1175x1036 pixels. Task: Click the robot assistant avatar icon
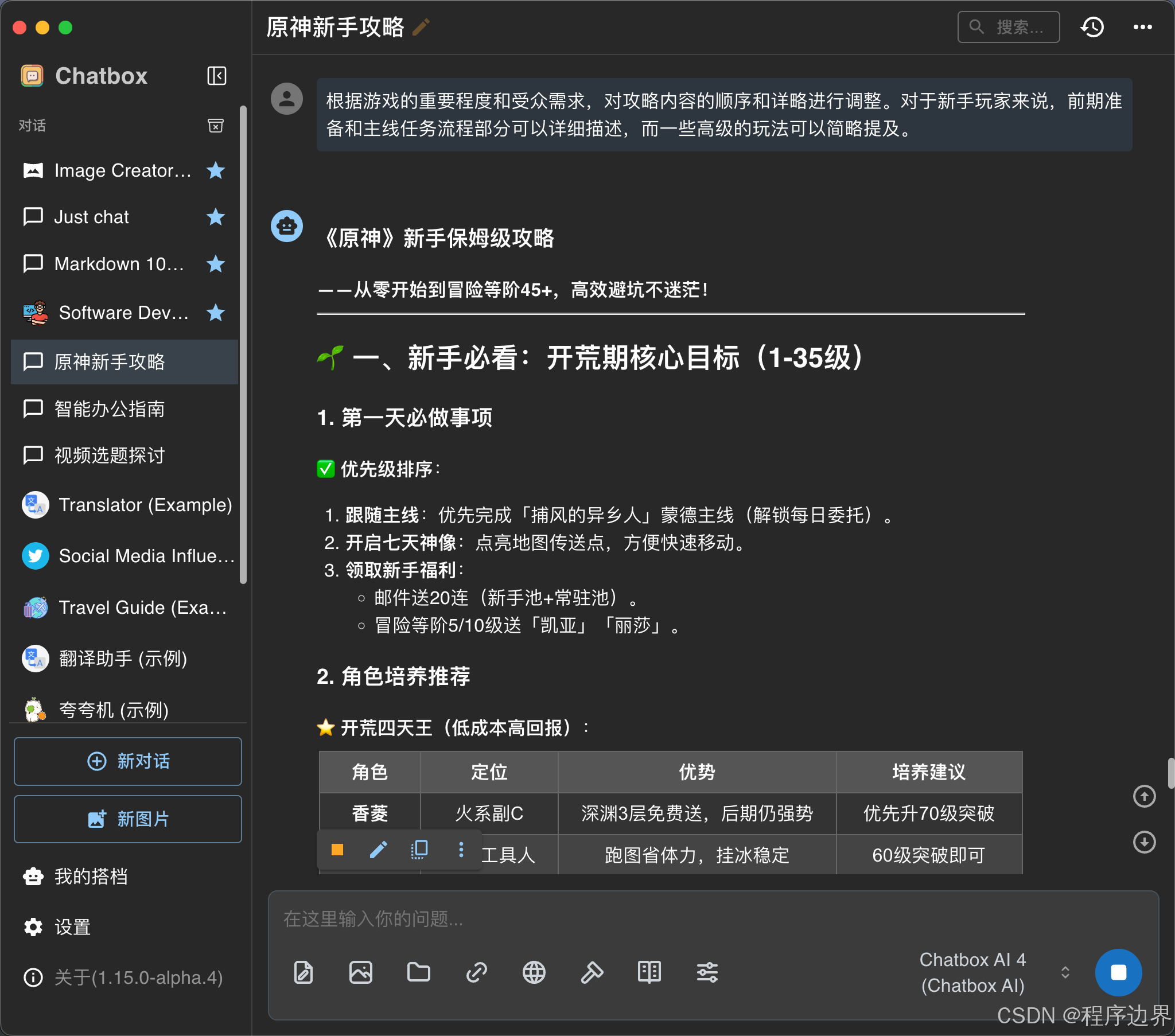pyautogui.click(x=287, y=226)
